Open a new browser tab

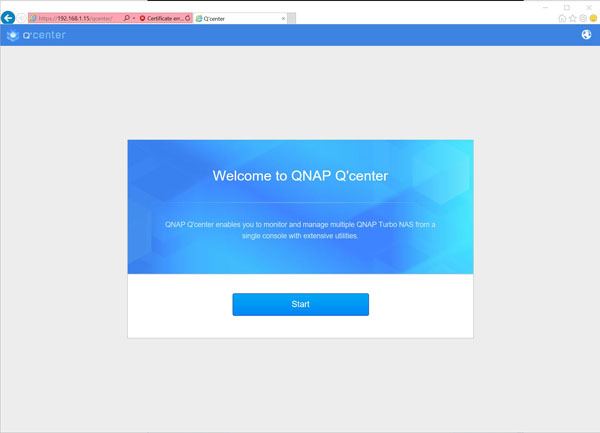click(292, 18)
